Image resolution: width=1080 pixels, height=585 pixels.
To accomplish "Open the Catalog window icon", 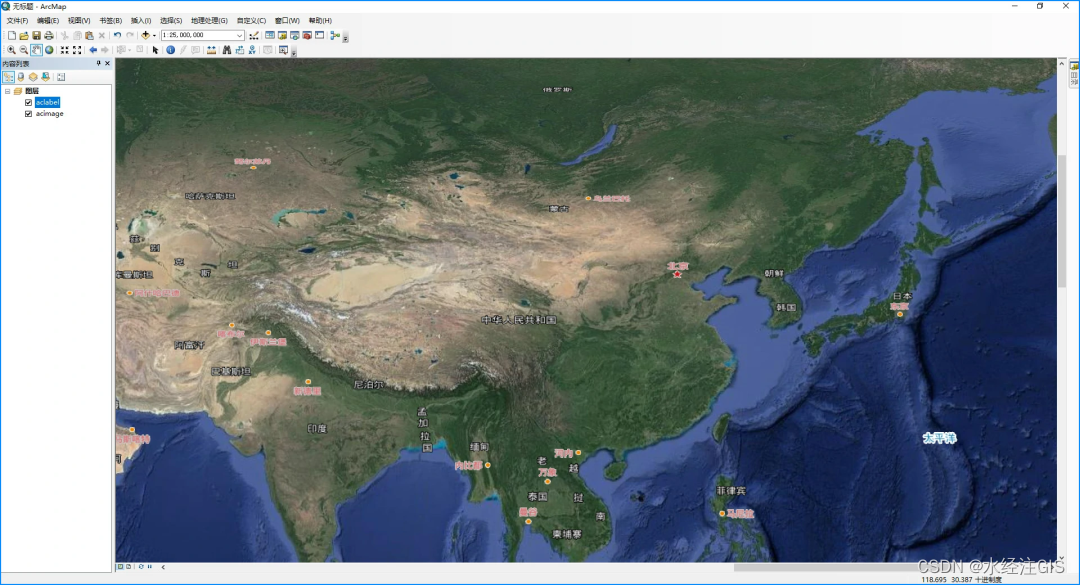I will pos(281,35).
